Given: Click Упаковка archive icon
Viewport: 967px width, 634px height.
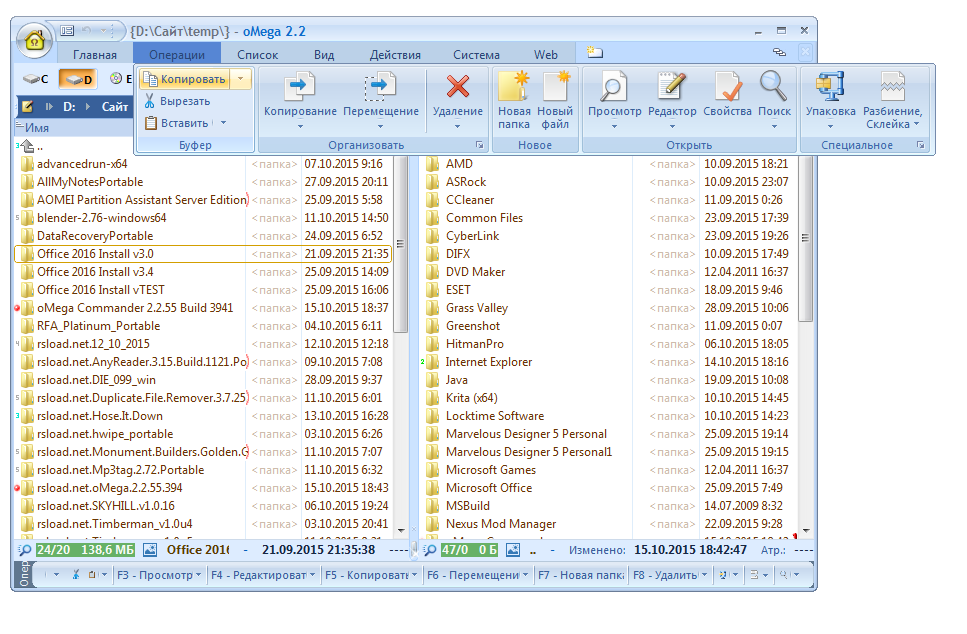Looking at the screenshot, I should click(830, 86).
